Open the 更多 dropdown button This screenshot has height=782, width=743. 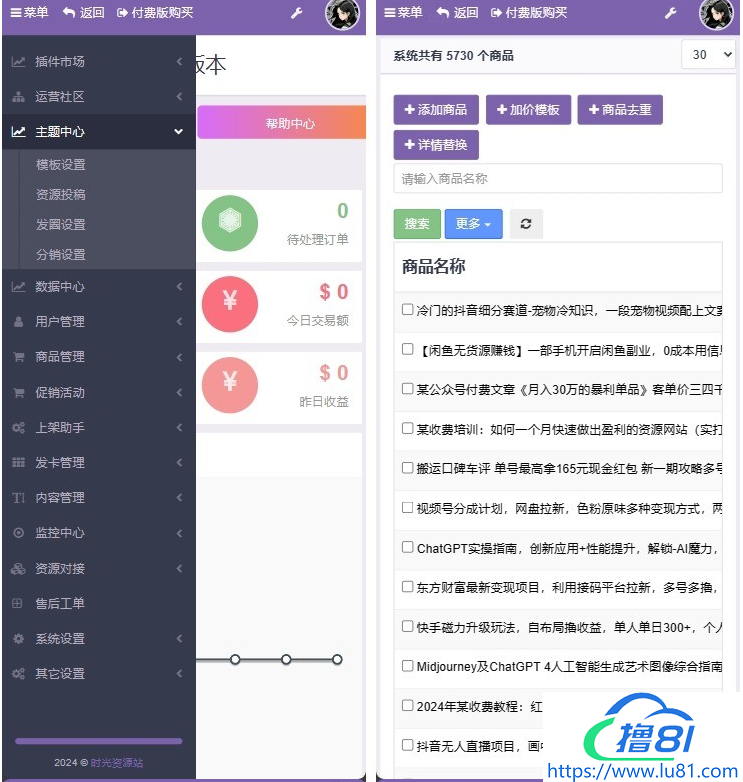(x=473, y=224)
